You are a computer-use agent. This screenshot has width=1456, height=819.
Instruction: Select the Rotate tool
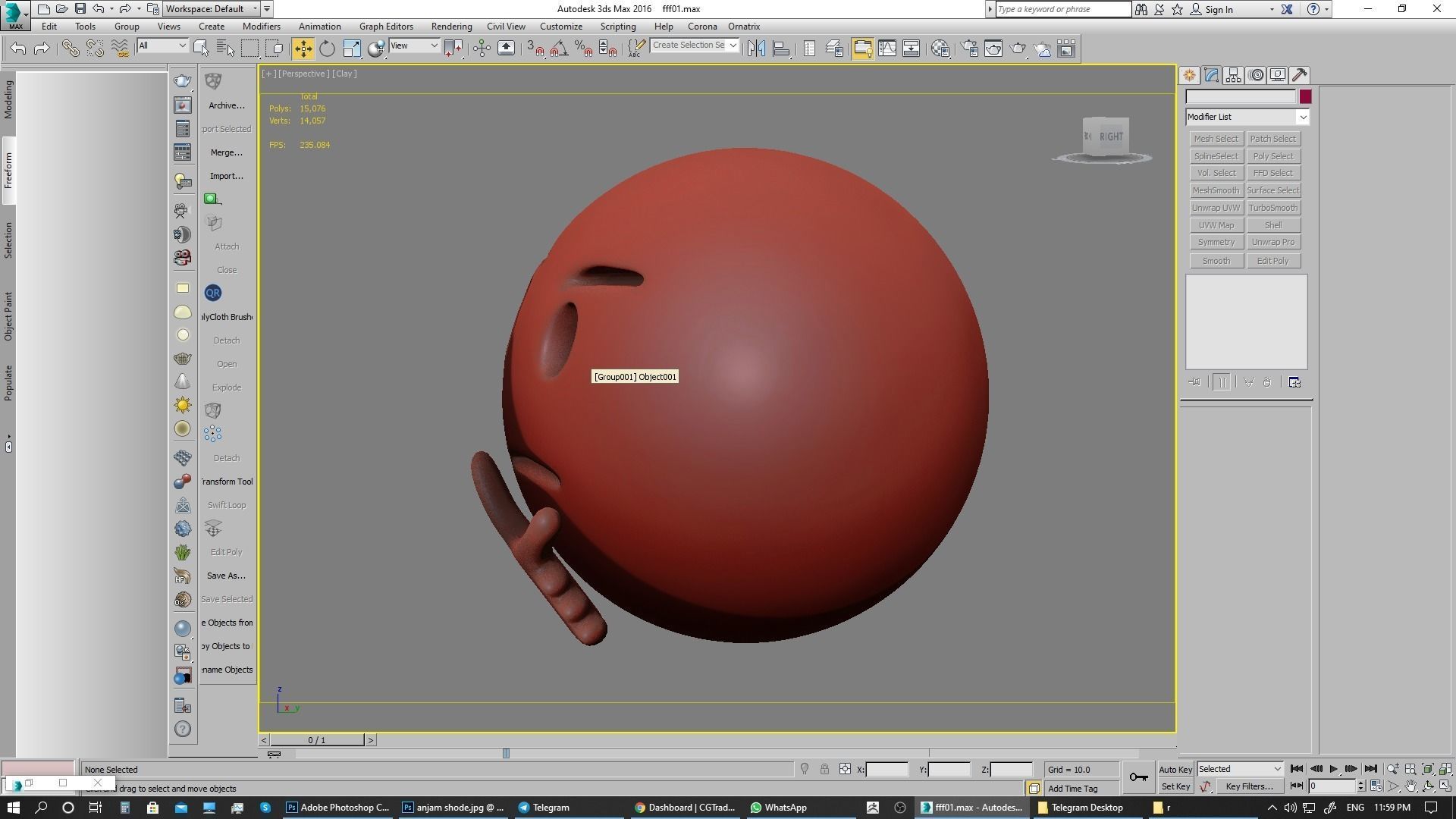tap(327, 49)
